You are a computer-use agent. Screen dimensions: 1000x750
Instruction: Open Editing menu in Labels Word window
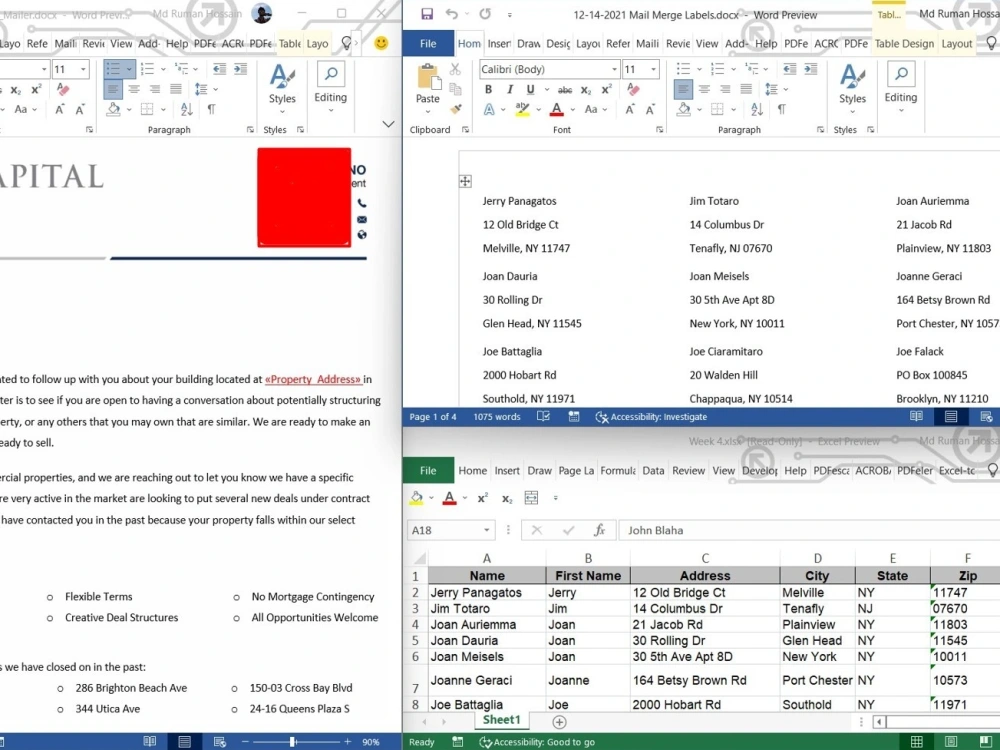[x=901, y=88]
